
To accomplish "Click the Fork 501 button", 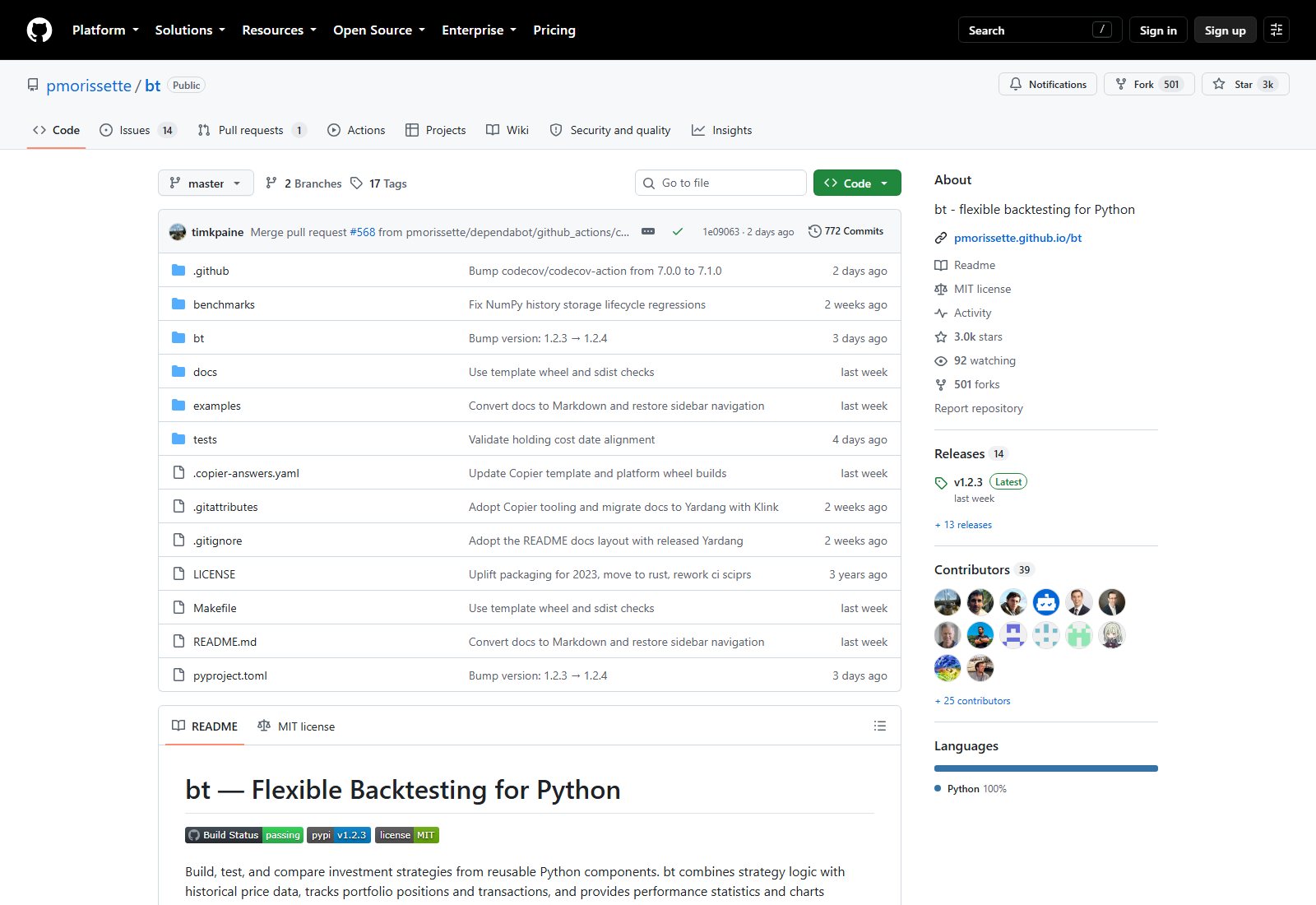I will [1149, 85].
